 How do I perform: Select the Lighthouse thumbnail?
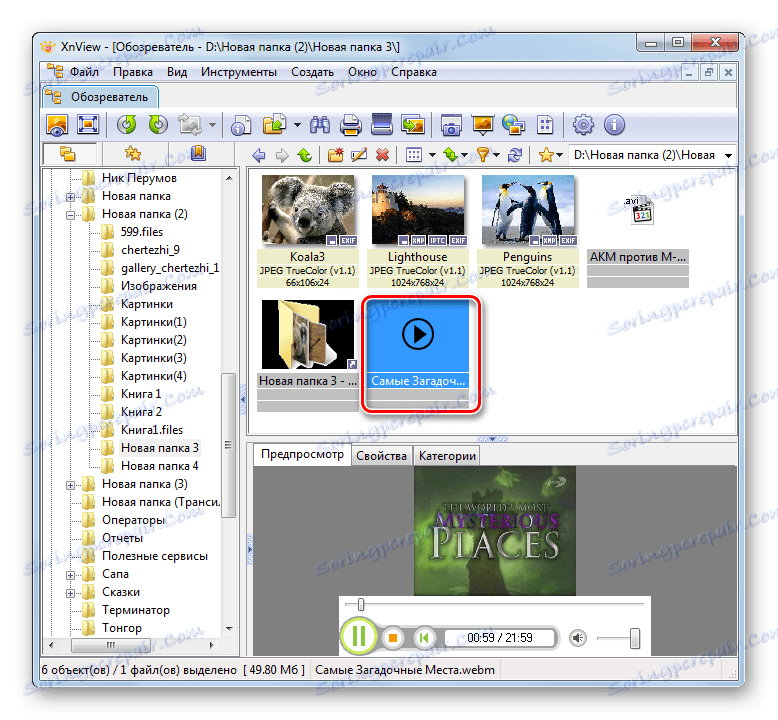[418, 231]
